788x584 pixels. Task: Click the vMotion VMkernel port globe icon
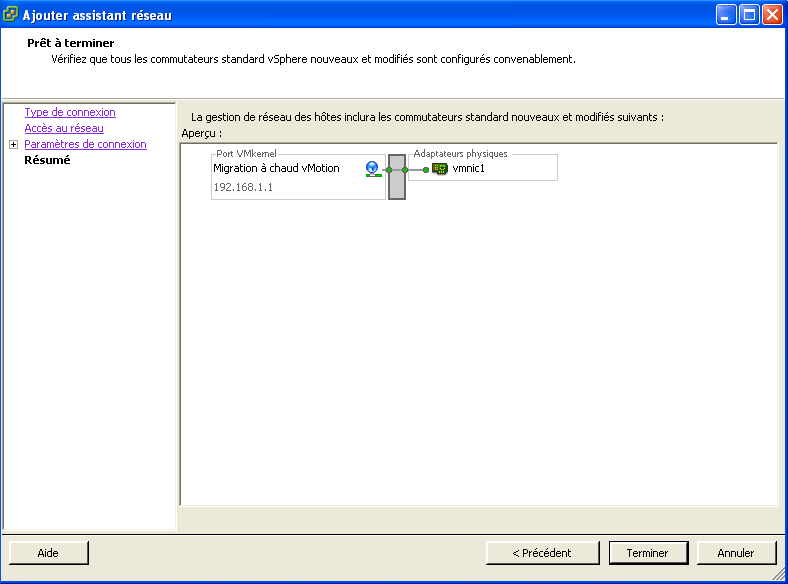373,169
